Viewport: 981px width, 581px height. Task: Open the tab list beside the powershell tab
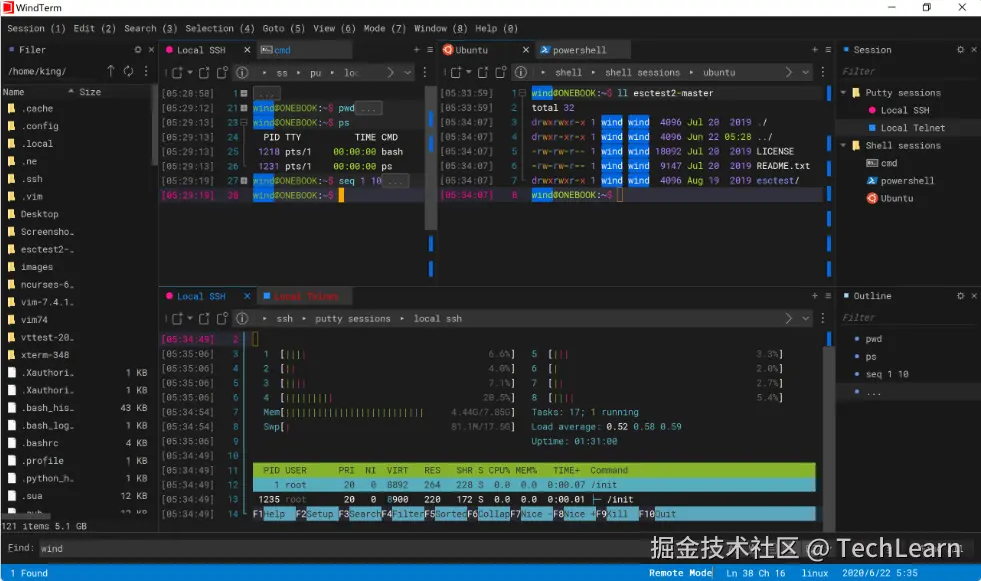pyautogui.click(x=828, y=49)
